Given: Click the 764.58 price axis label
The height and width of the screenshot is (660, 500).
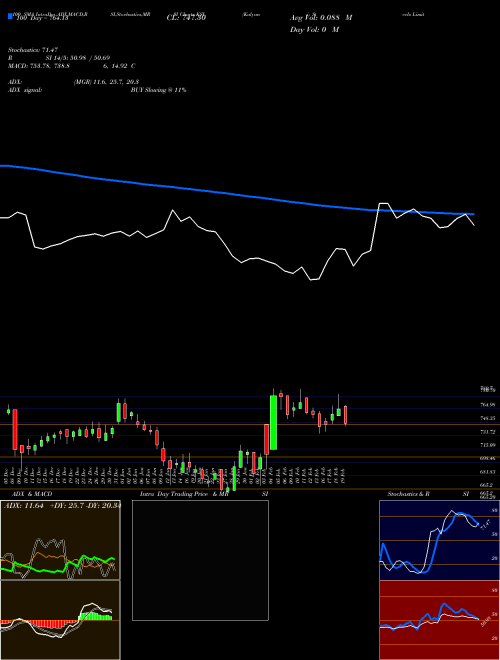Looking at the screenshot, I should (488, 405).
